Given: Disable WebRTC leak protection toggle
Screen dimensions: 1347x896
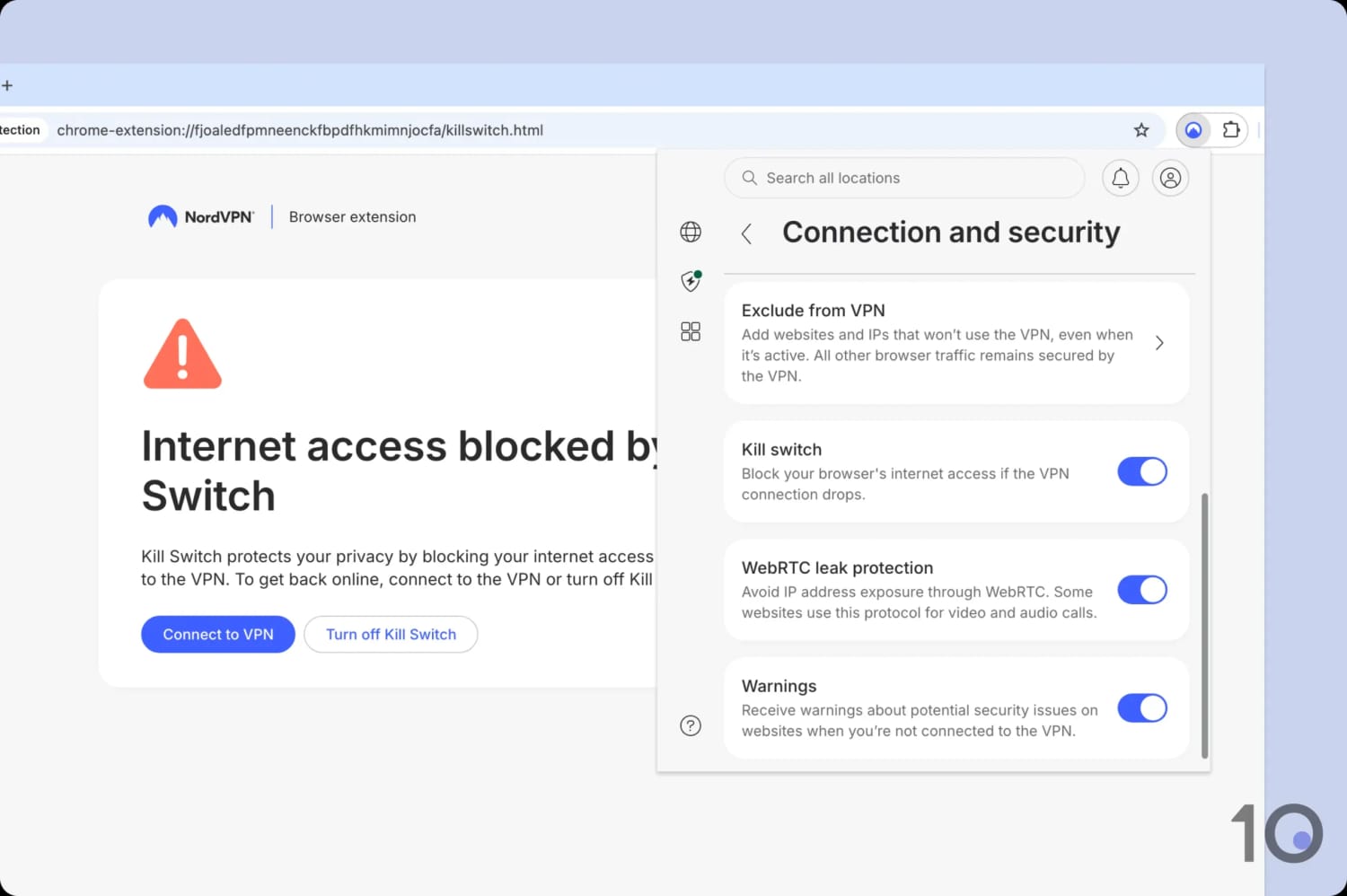Looking at the screenshot, I should pyautogui.click(x=1142, y=590).
